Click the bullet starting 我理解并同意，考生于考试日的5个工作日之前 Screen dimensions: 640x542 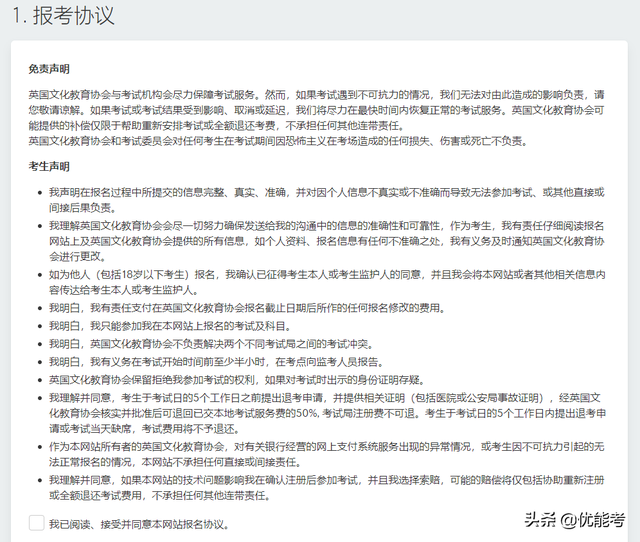coord(327,413)
